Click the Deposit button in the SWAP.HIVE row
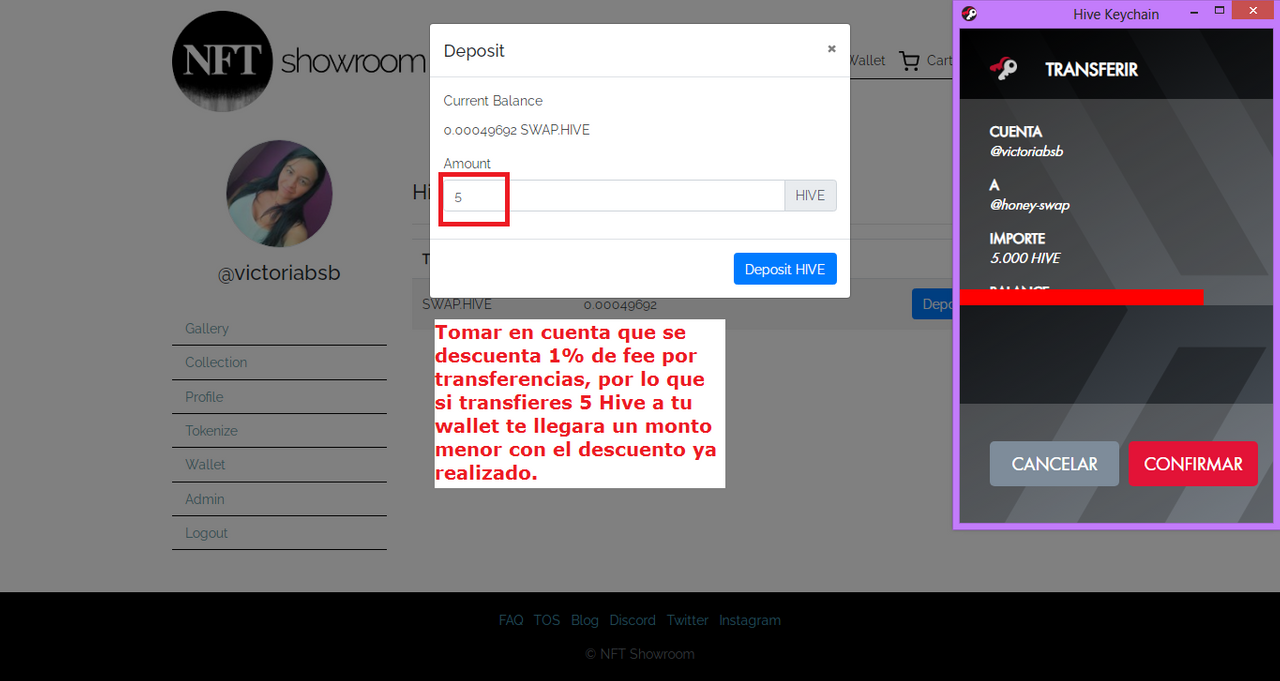Viewport: 1280px width, 681px height. (x=933, y=304)
